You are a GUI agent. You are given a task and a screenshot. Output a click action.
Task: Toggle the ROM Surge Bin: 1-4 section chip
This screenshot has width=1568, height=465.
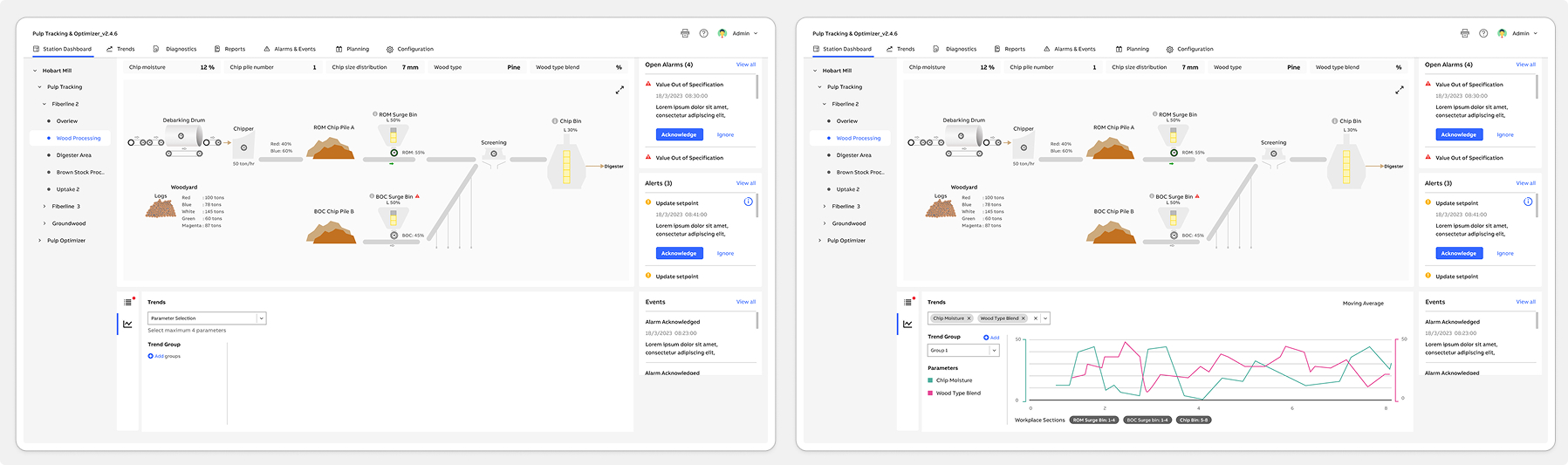point(1094,420)
